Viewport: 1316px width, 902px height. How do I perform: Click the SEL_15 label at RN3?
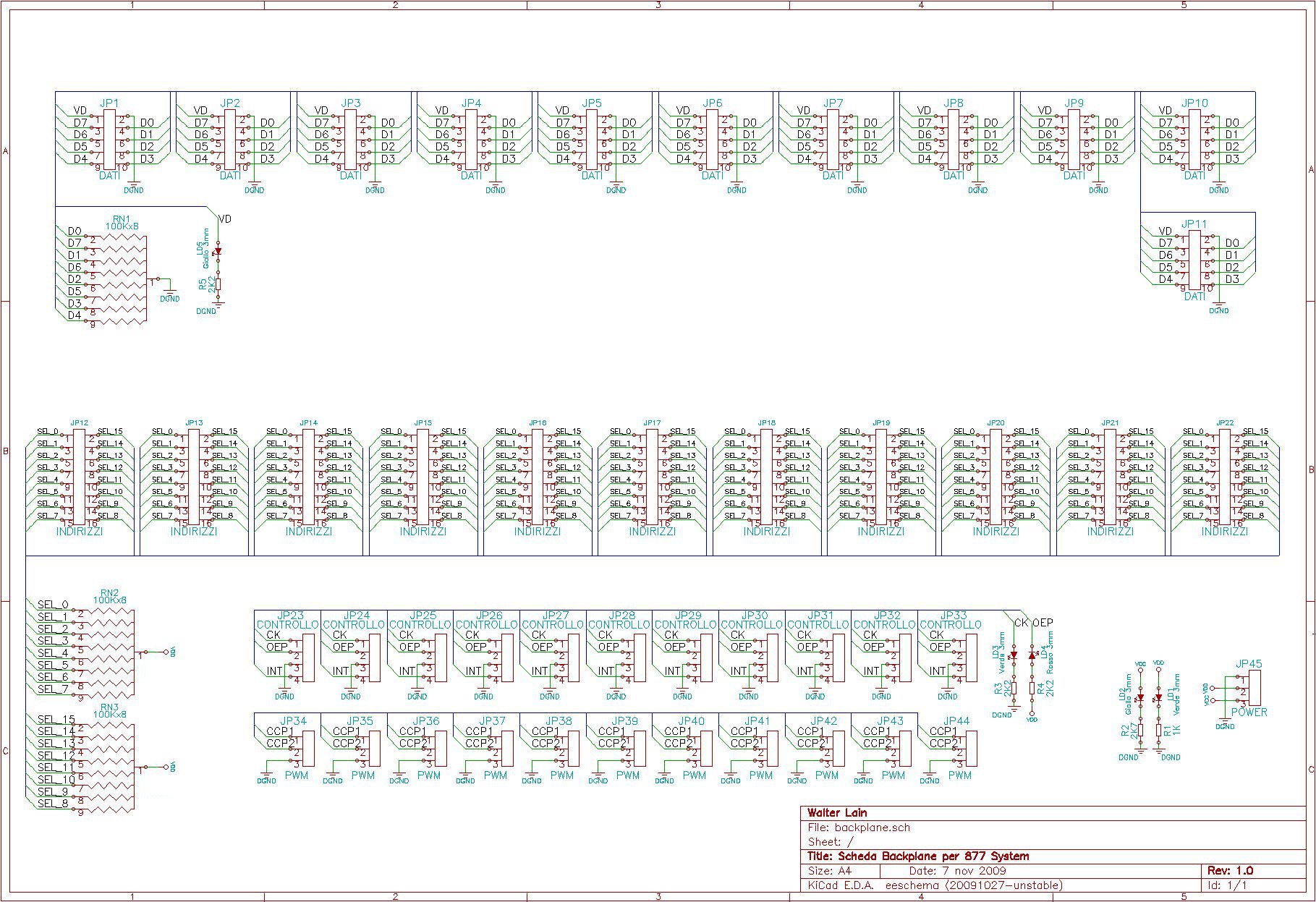click(x=56, y=719)
